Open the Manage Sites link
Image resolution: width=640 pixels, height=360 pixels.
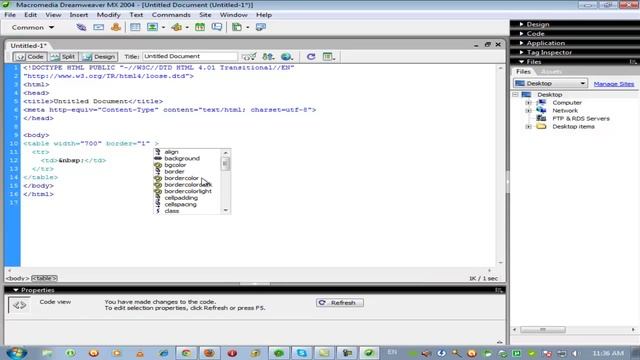point(614,84)
